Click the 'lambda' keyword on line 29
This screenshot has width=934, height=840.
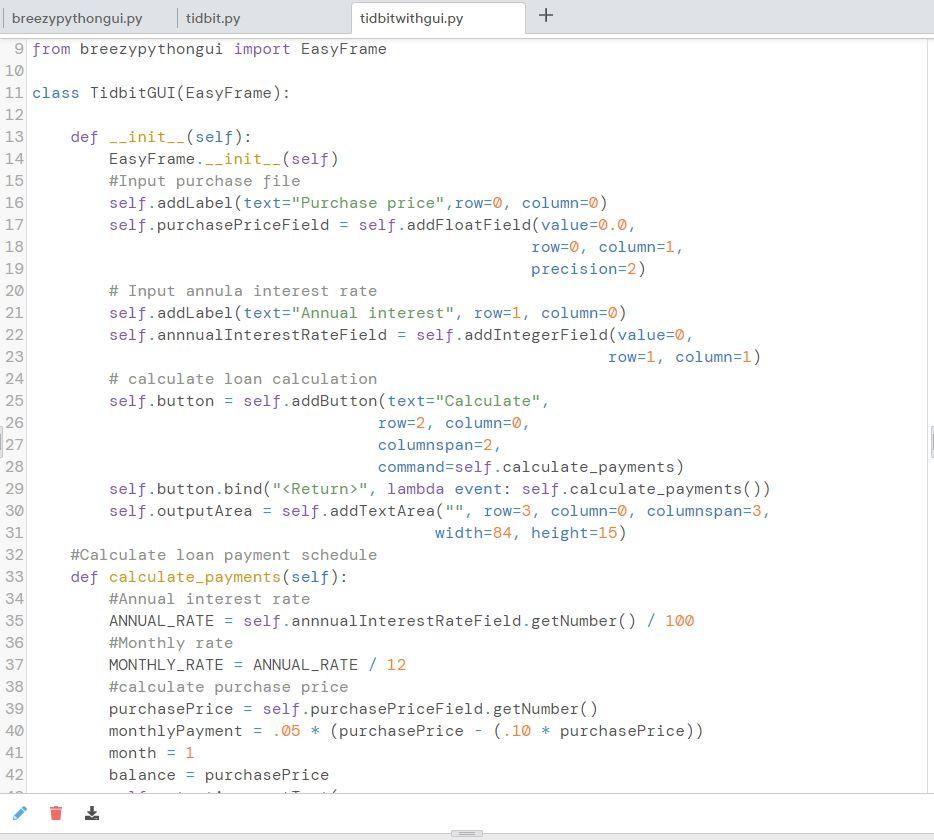point(416,489)
